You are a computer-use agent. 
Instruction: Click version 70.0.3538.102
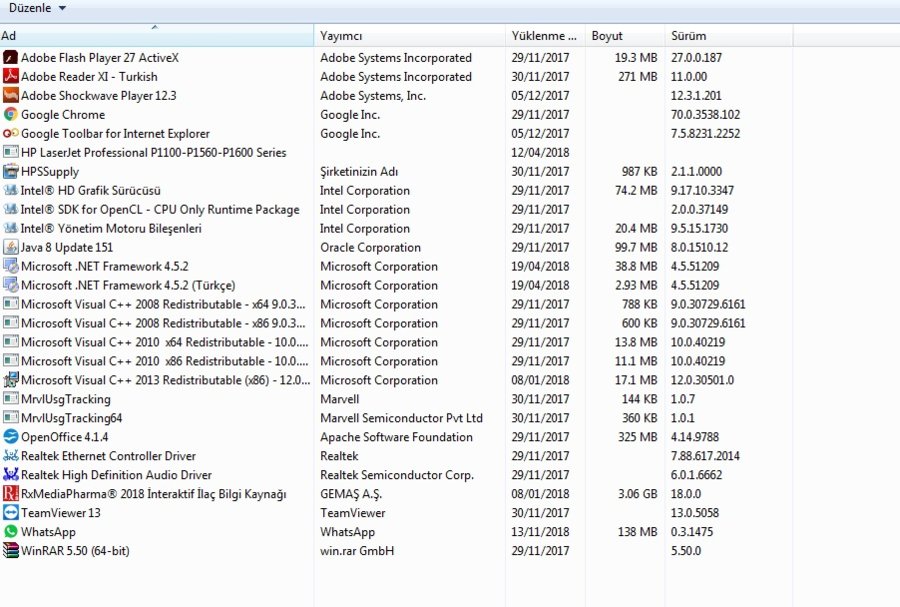(705, 114)
